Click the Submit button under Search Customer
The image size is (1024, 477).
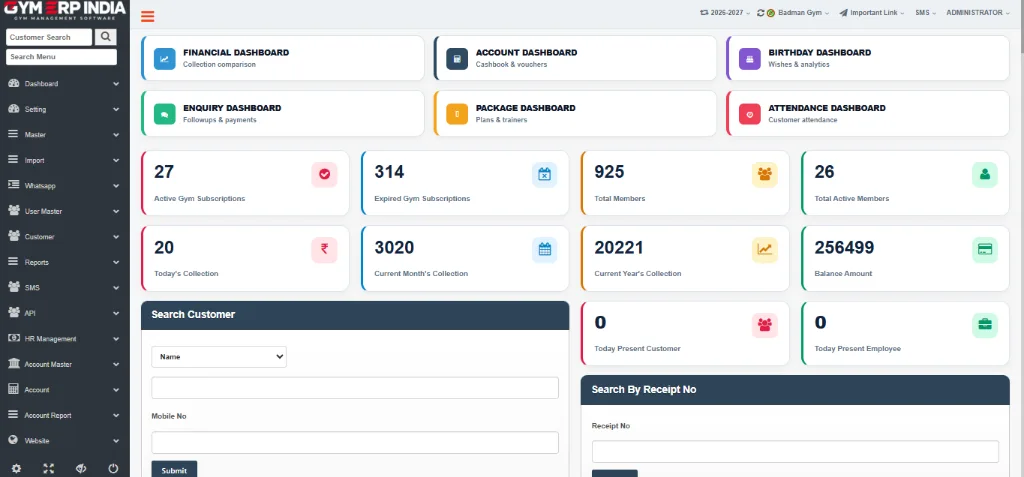point(174,469)
